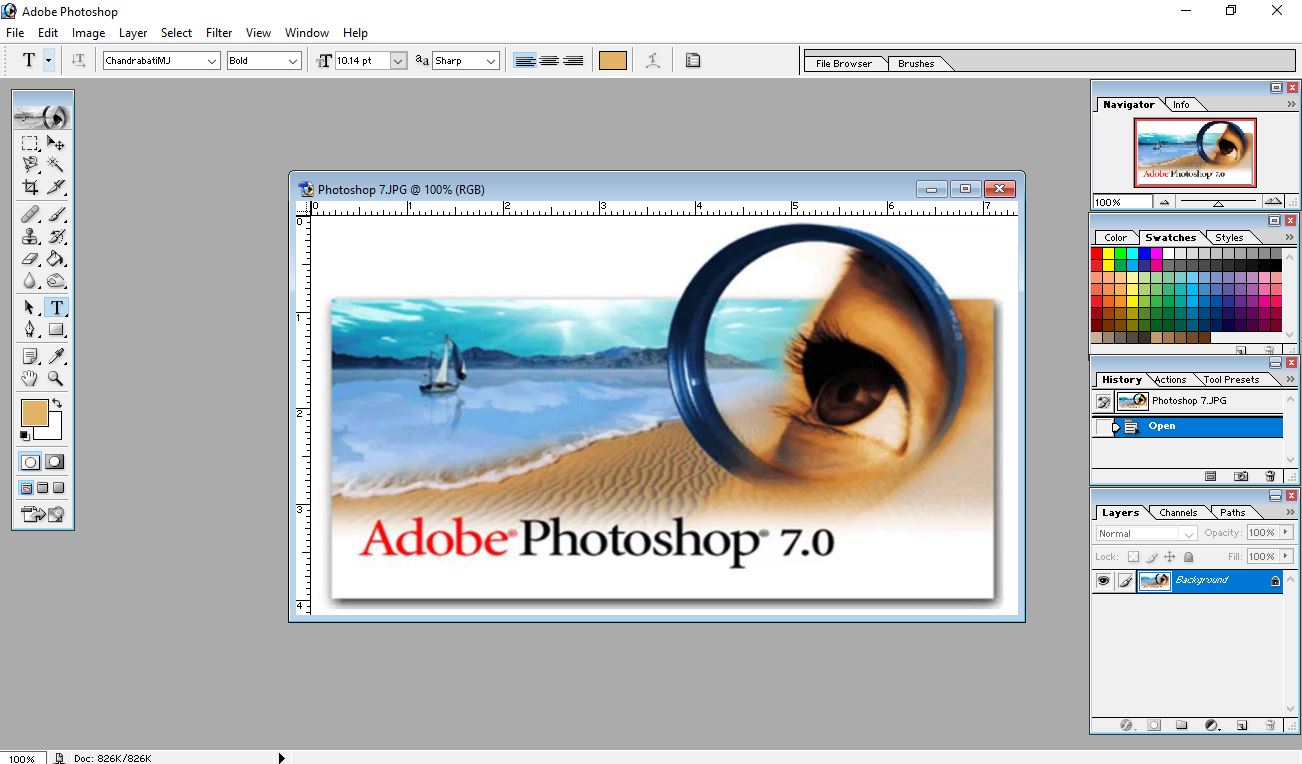Center-align text in options bar
The width and height of the screenshot is (1302, 764).
549,61
